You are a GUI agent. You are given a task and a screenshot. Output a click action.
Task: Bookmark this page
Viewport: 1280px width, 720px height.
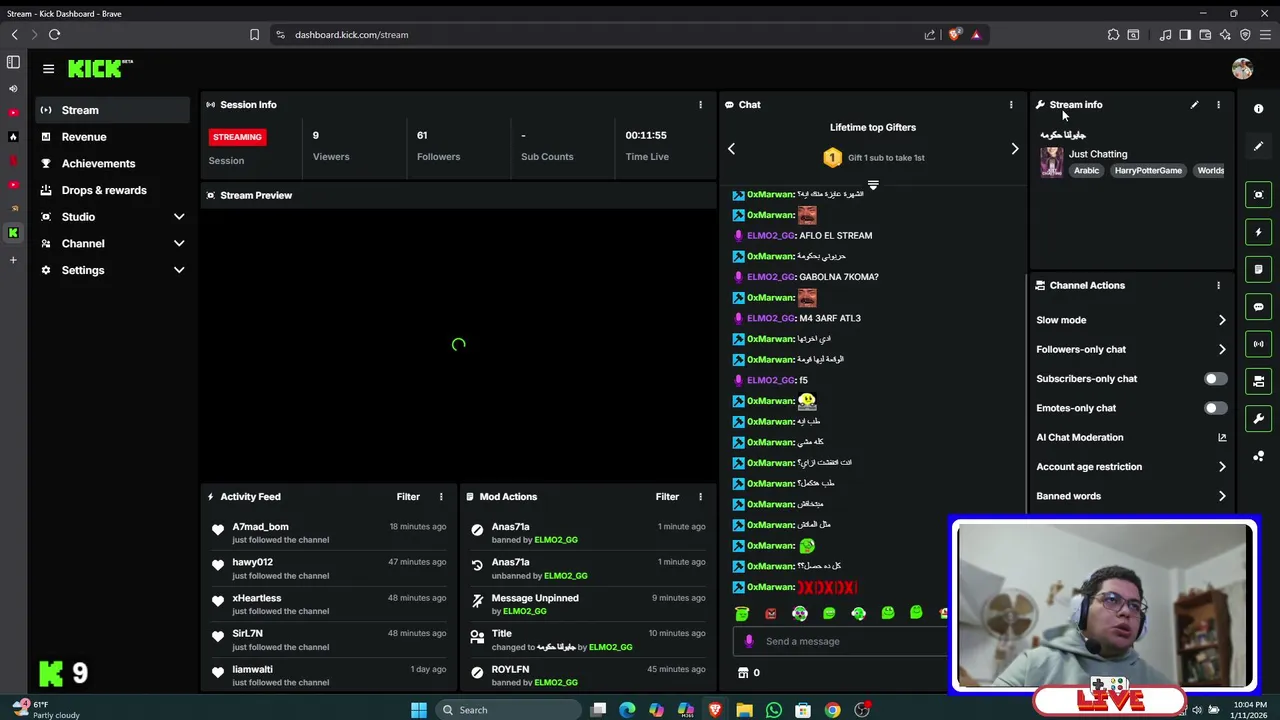pyautogui.click(x=254, y=34)
